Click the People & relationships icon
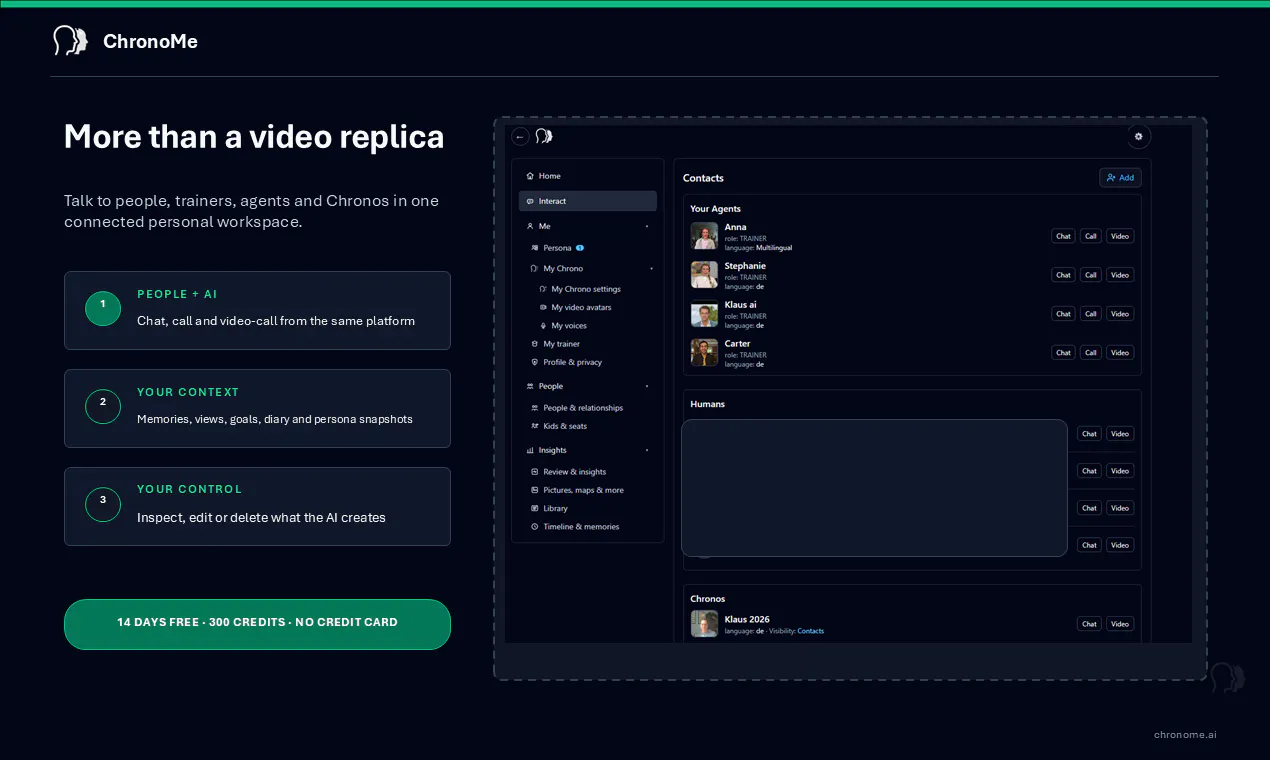Image resolution: width=1270 pixels, height=760 pixels. [x=535, y=408]
